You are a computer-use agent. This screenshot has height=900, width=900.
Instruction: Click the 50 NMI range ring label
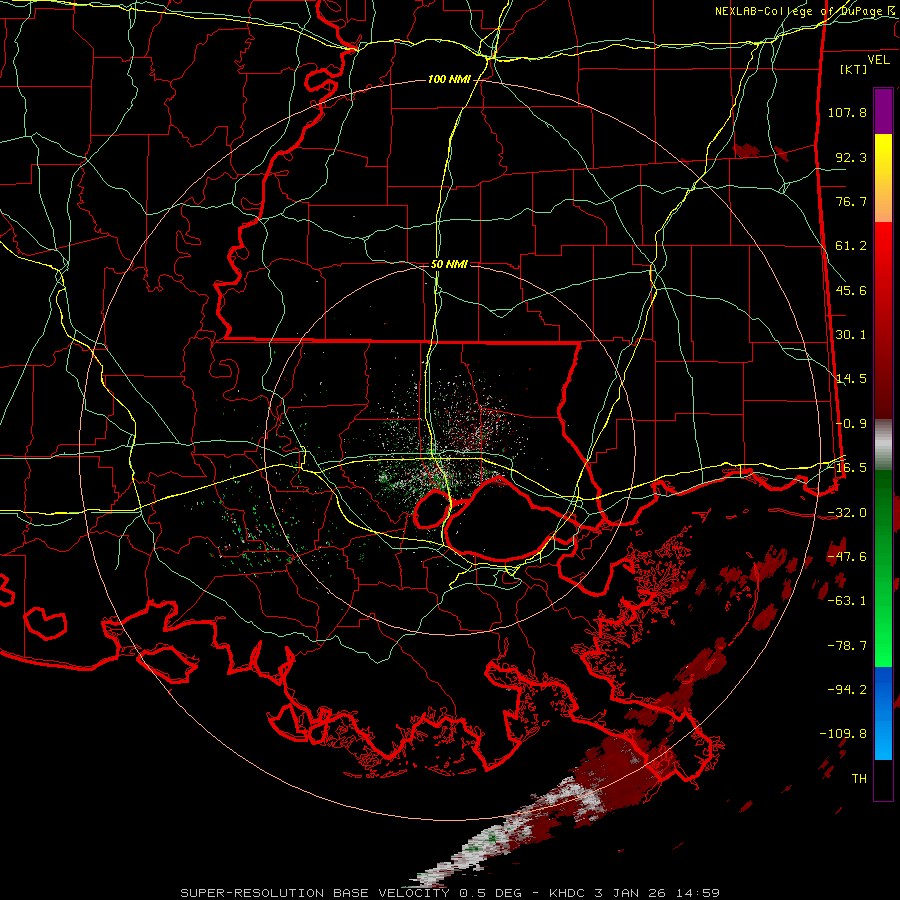point(449,265)
